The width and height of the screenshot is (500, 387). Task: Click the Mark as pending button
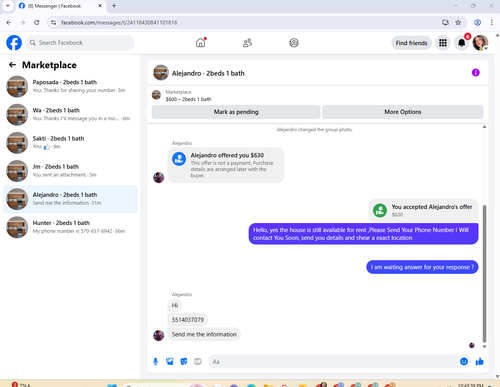[x=236, y=112]
